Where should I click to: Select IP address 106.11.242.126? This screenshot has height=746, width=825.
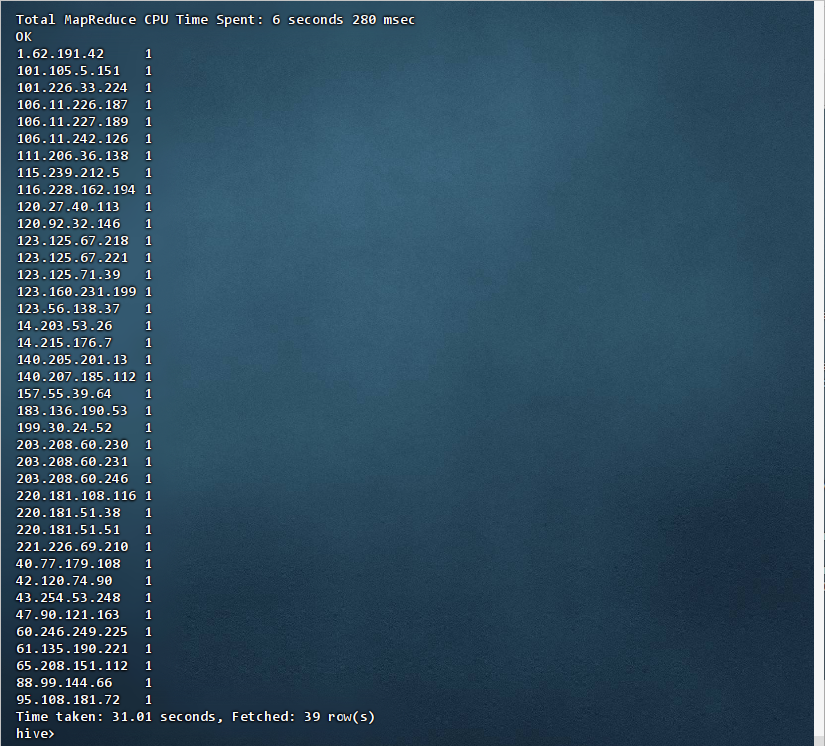[x=73, y=138]
